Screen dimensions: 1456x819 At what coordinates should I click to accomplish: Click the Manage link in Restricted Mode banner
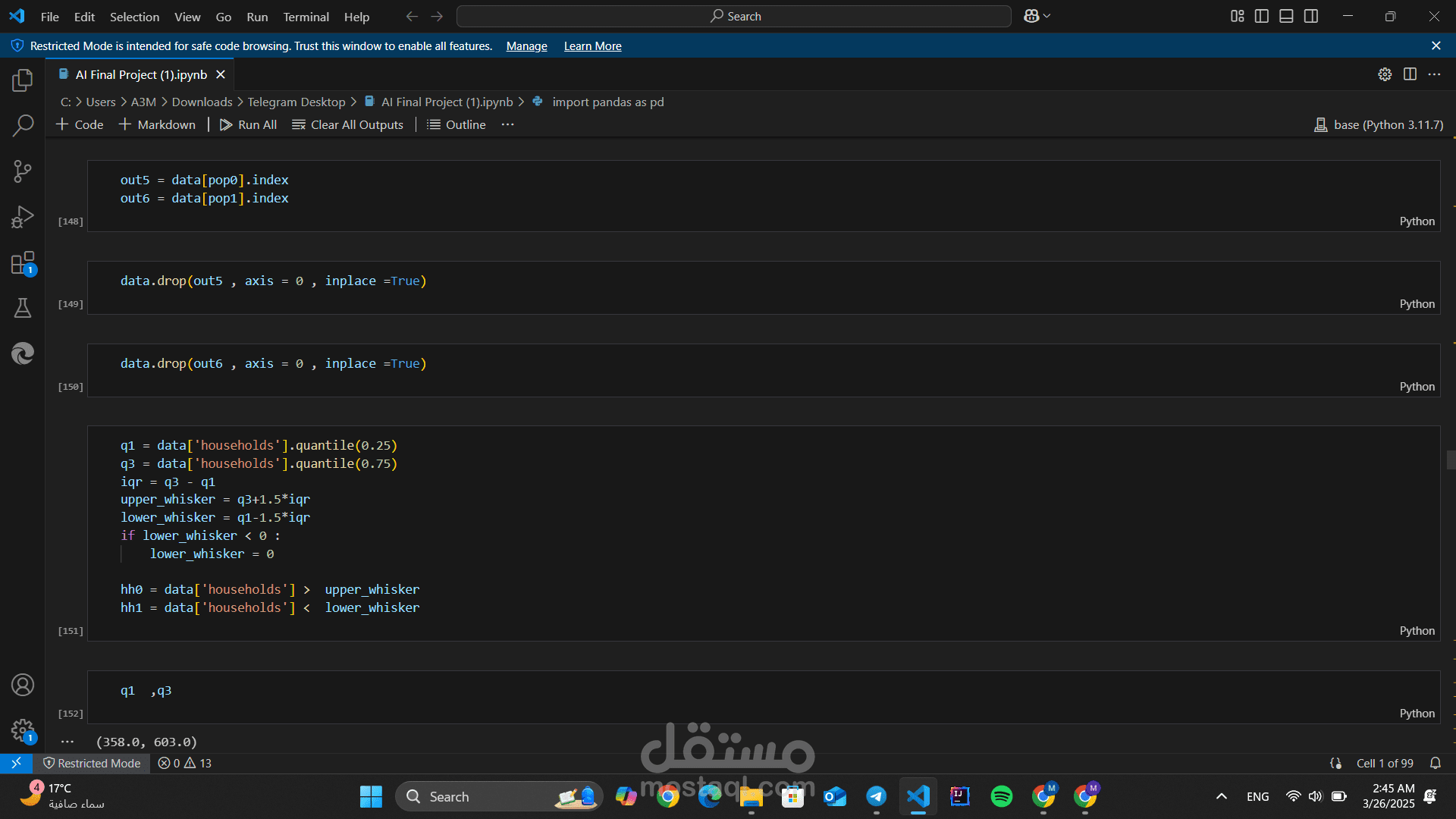pyautogui.click(x=526, y=46)
